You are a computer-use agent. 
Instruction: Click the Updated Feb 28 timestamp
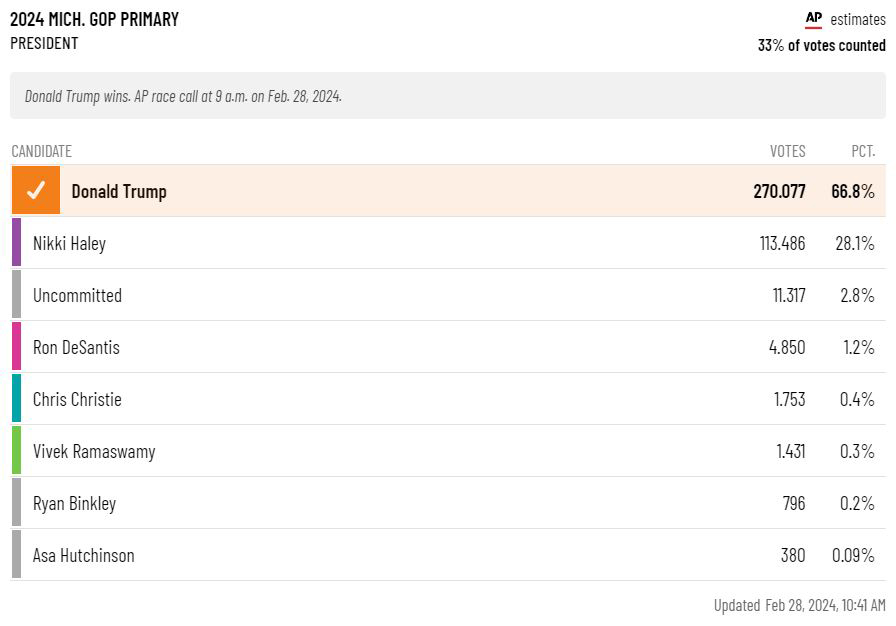pos(799,605)
